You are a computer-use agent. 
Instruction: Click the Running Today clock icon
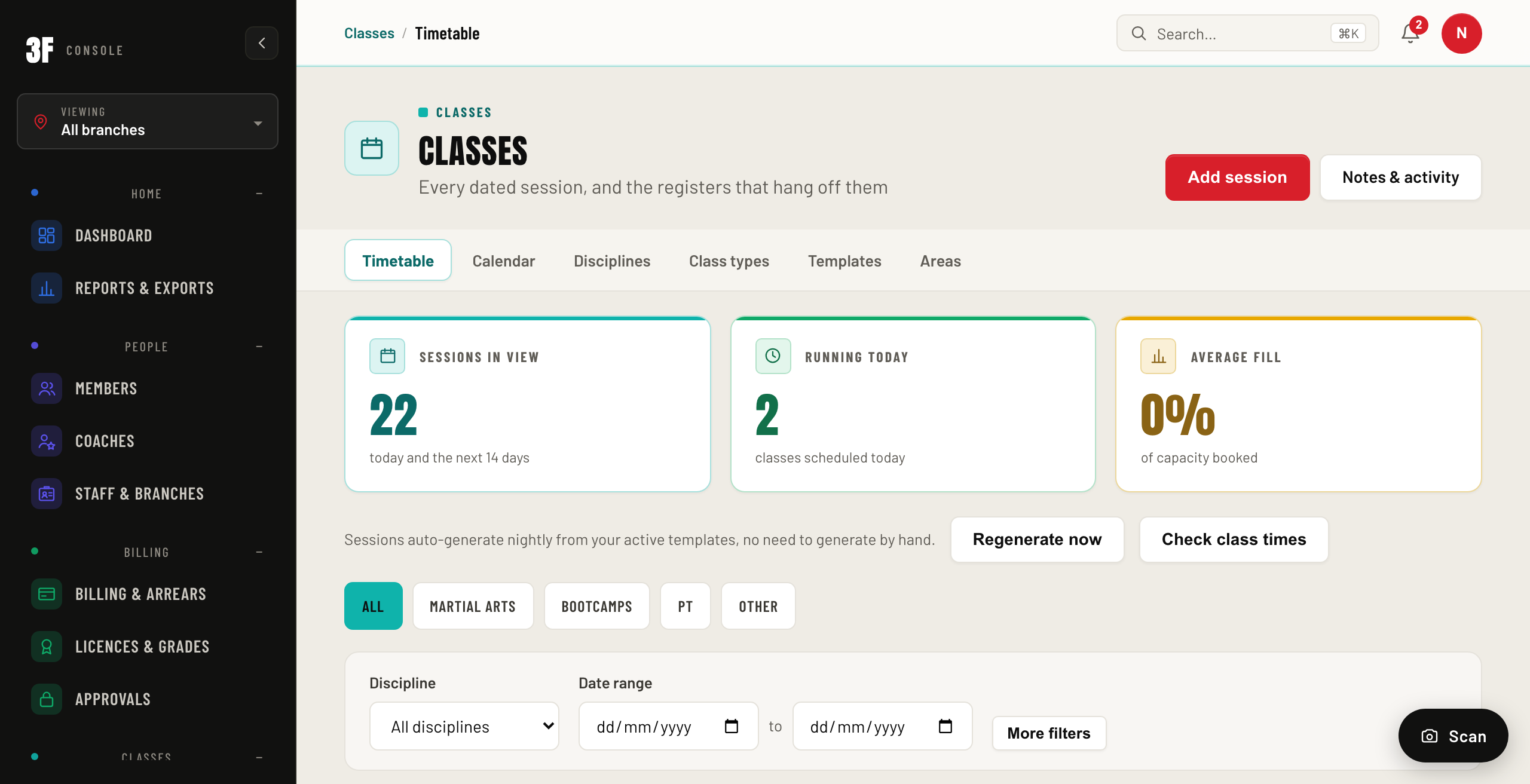773,356
